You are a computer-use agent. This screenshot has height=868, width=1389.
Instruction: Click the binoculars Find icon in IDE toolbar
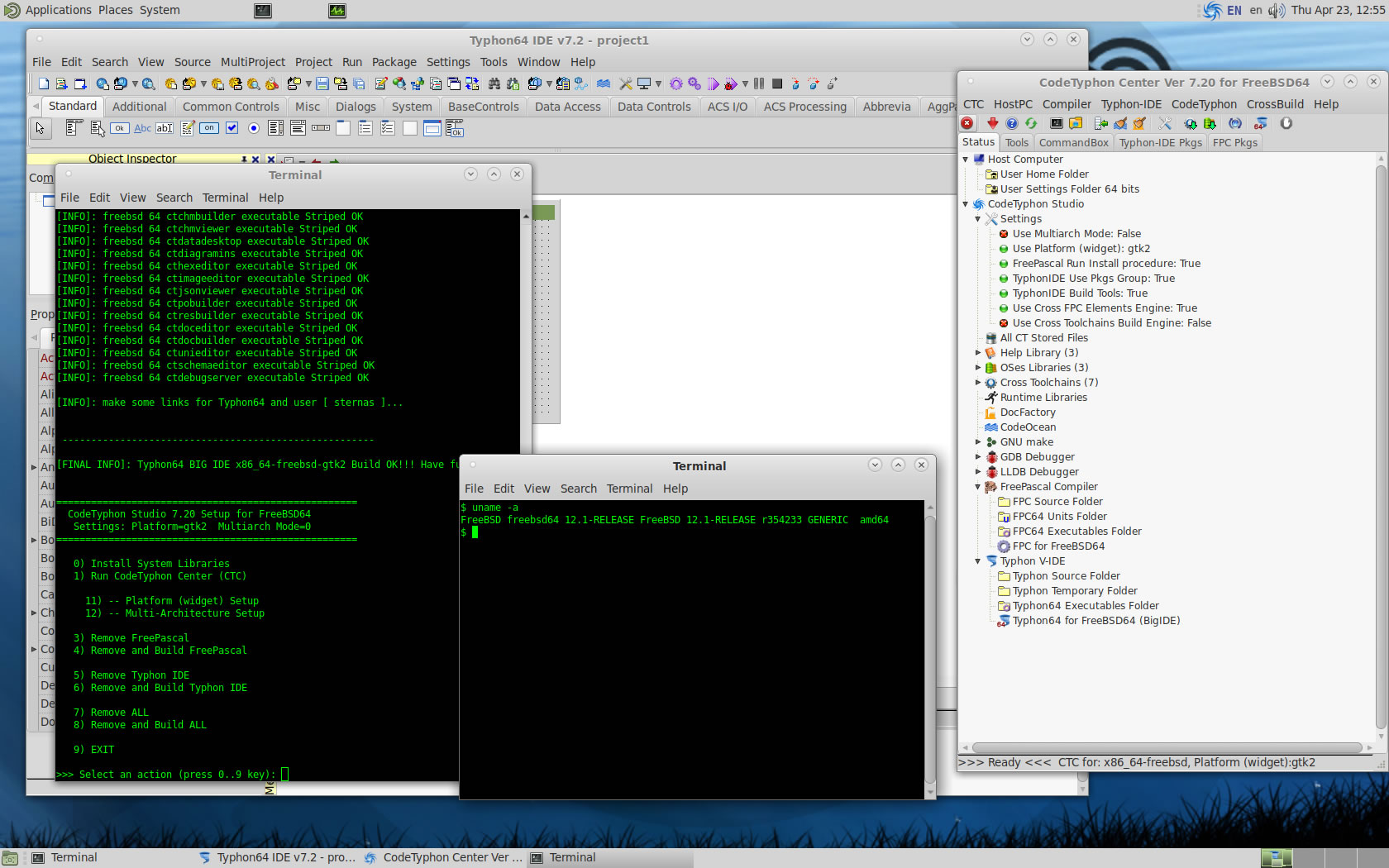[x=494, y=83]
